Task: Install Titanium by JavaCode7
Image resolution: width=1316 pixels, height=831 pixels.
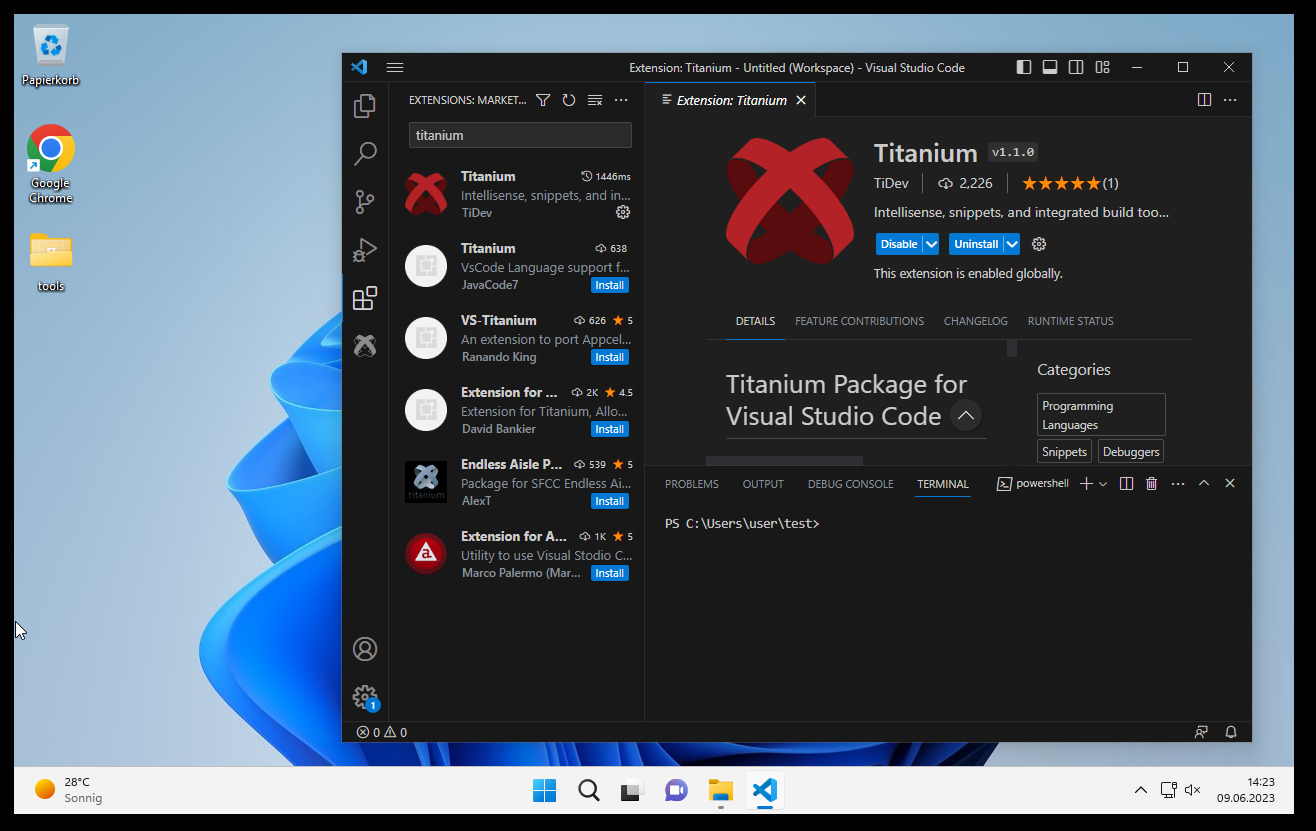Action: click(610, 285)
